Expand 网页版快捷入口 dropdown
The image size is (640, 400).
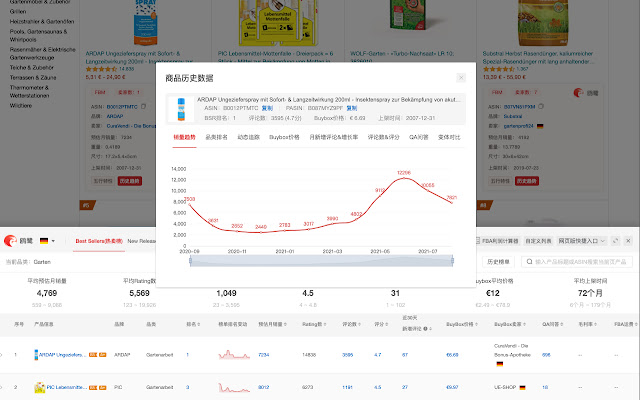pos(582,241)
